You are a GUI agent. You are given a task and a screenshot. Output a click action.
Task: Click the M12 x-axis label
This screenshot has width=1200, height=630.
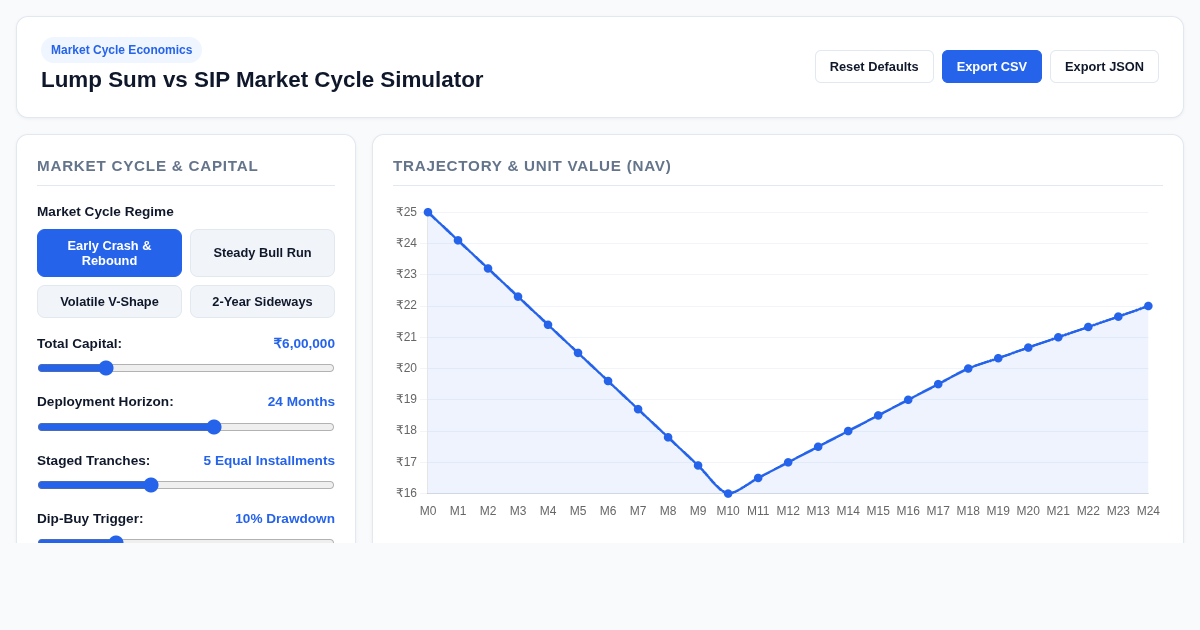click(x=788, y=511)
